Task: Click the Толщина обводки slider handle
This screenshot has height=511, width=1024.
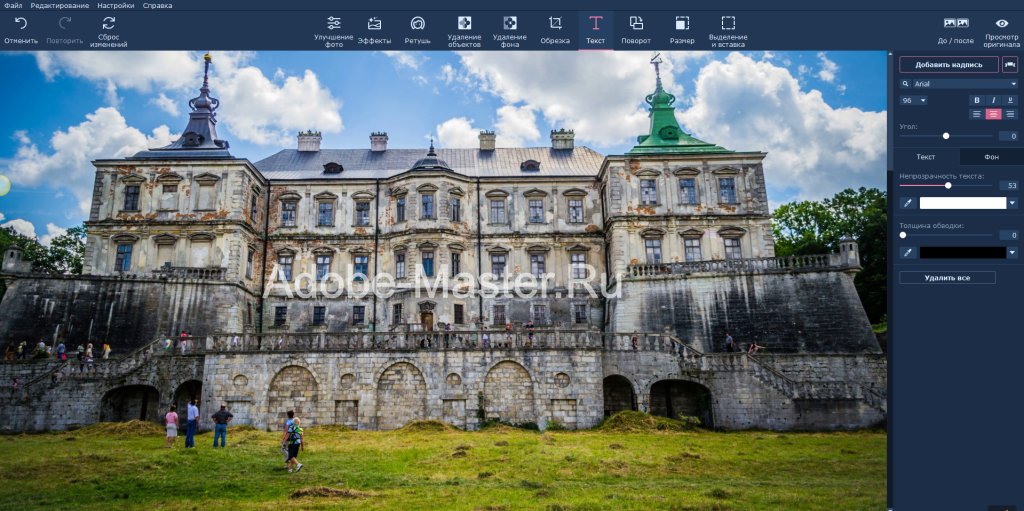Action: click(903, 235)
